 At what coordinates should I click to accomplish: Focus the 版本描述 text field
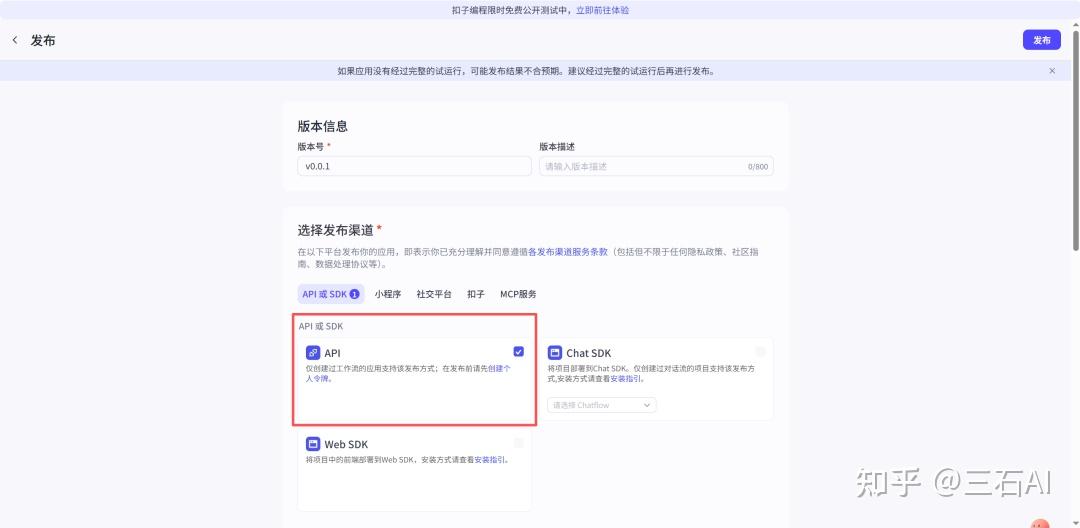pyautogui.click(x=640, y=166)
